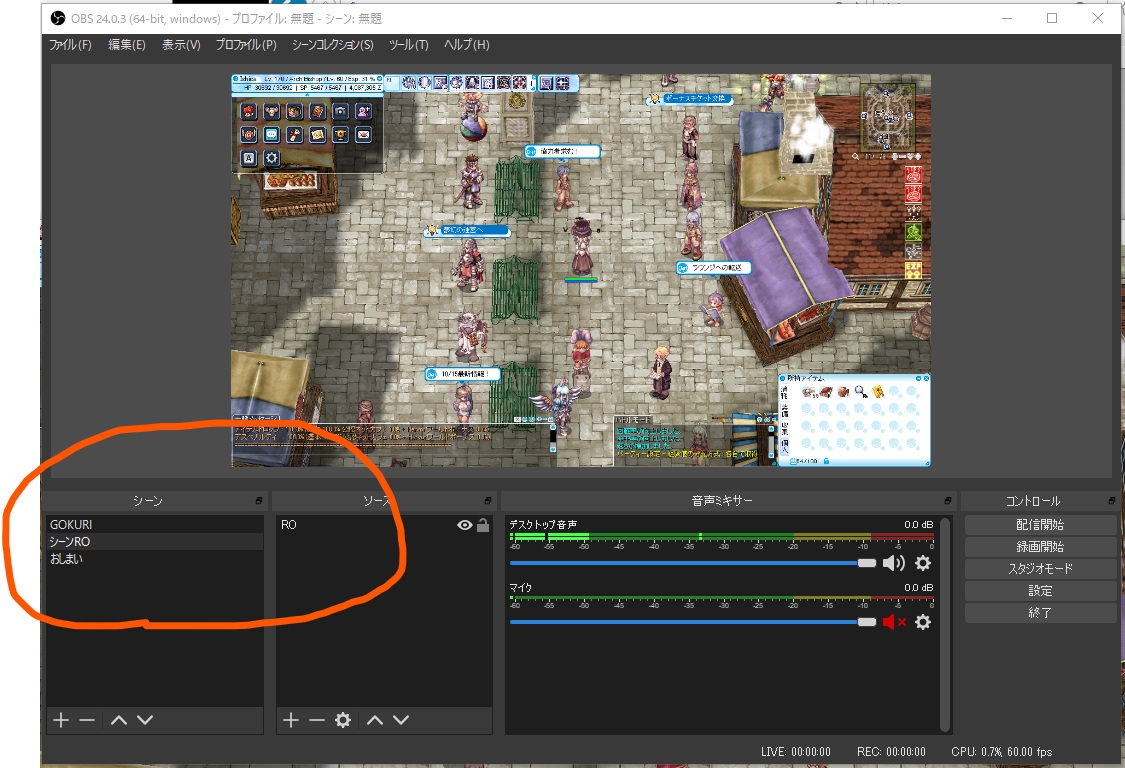This screenshot has height=768, width=1125.
Task: Add a new scene with the plus icon in the シーン panel
Action: click(61, 720)
